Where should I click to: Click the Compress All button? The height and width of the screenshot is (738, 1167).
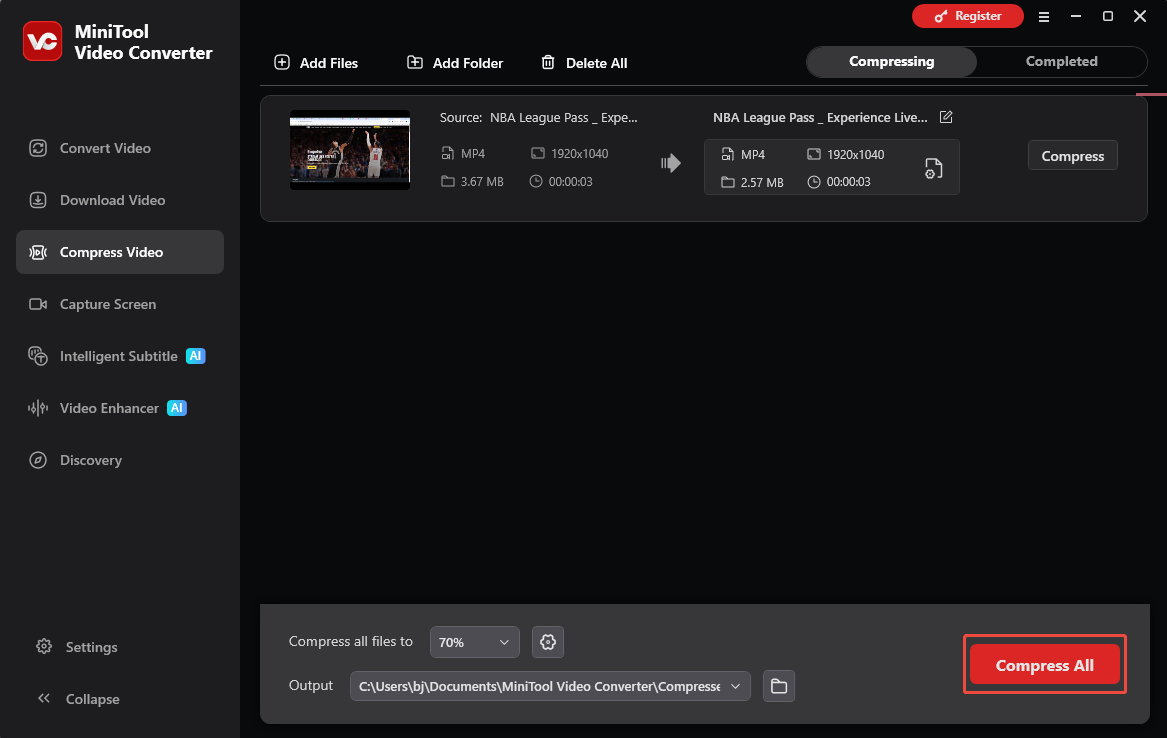click(1044, 664)
